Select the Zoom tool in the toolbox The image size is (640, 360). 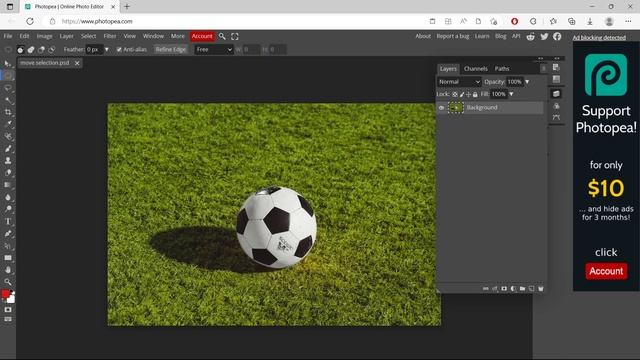[x=8, y=282]
